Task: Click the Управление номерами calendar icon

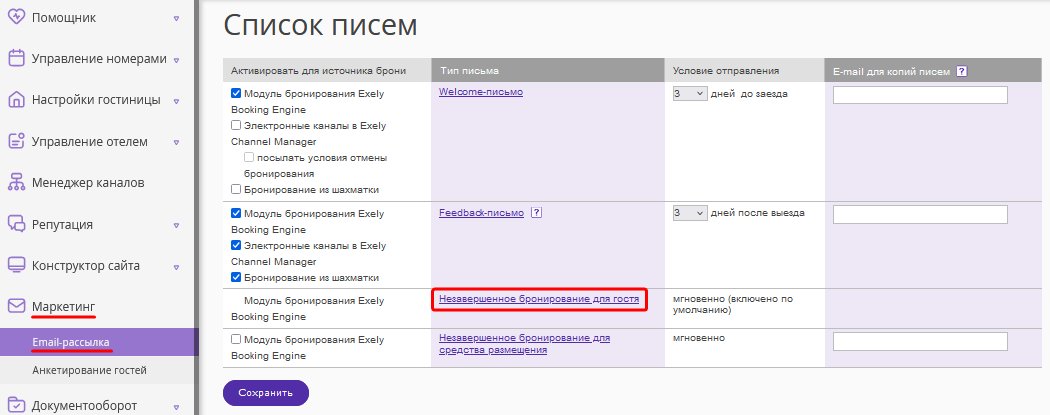Action: (x=16, y=58)
